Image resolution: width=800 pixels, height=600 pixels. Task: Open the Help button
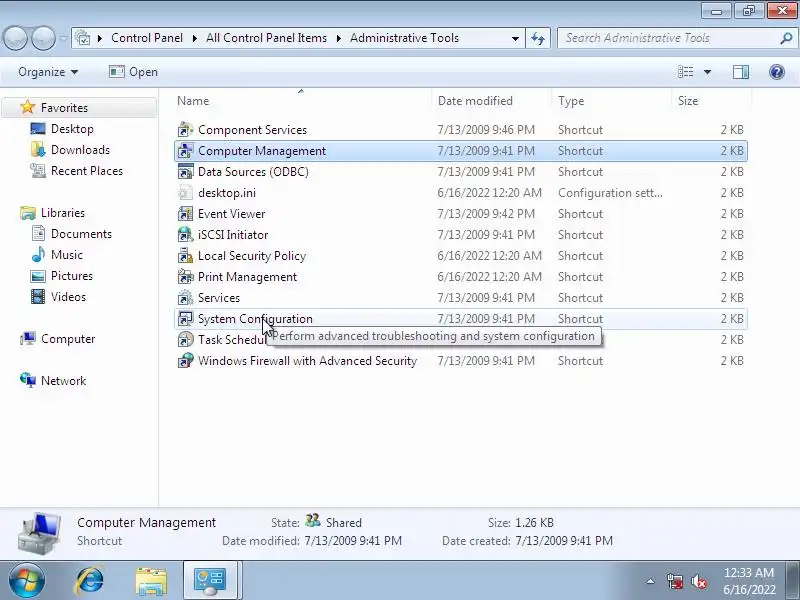tap(777, 72)
